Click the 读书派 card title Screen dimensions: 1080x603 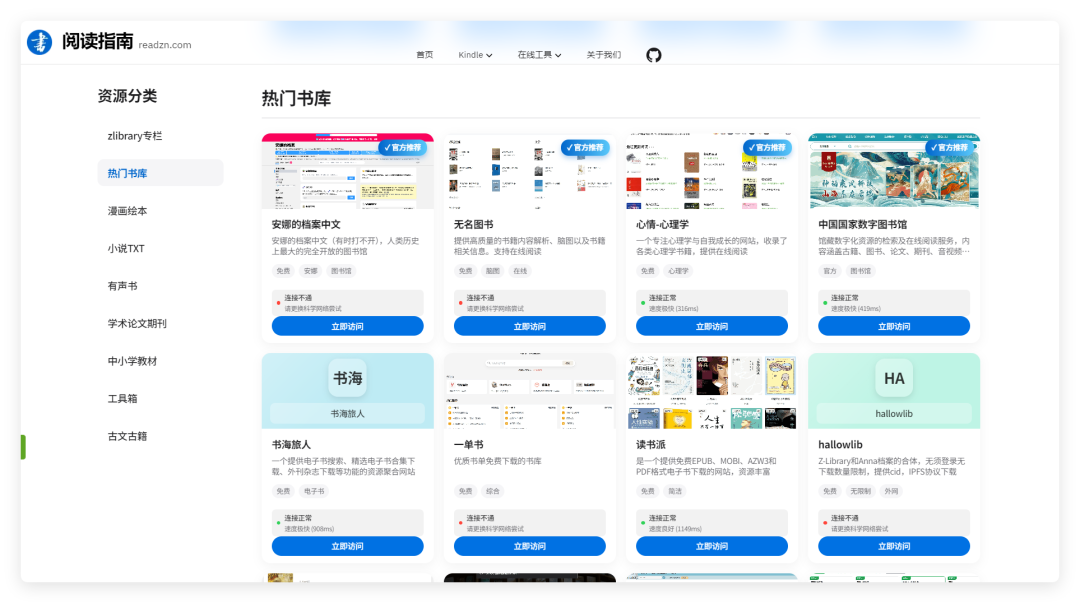651,444
